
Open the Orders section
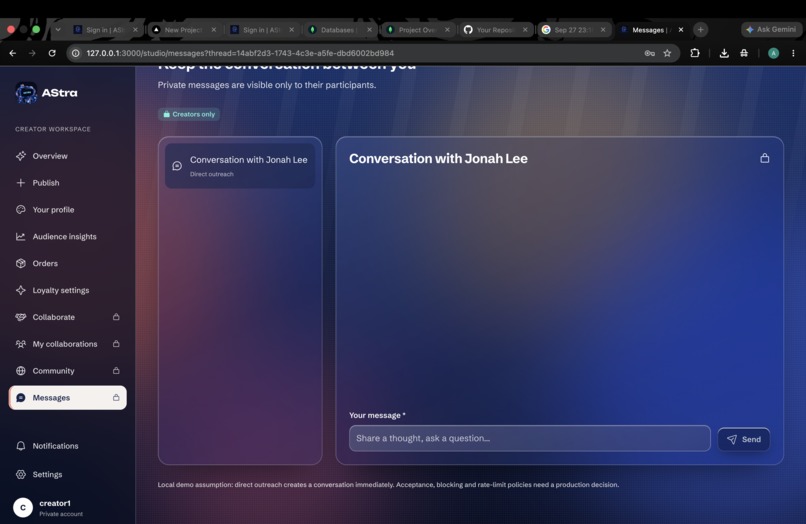pos(45,263)
